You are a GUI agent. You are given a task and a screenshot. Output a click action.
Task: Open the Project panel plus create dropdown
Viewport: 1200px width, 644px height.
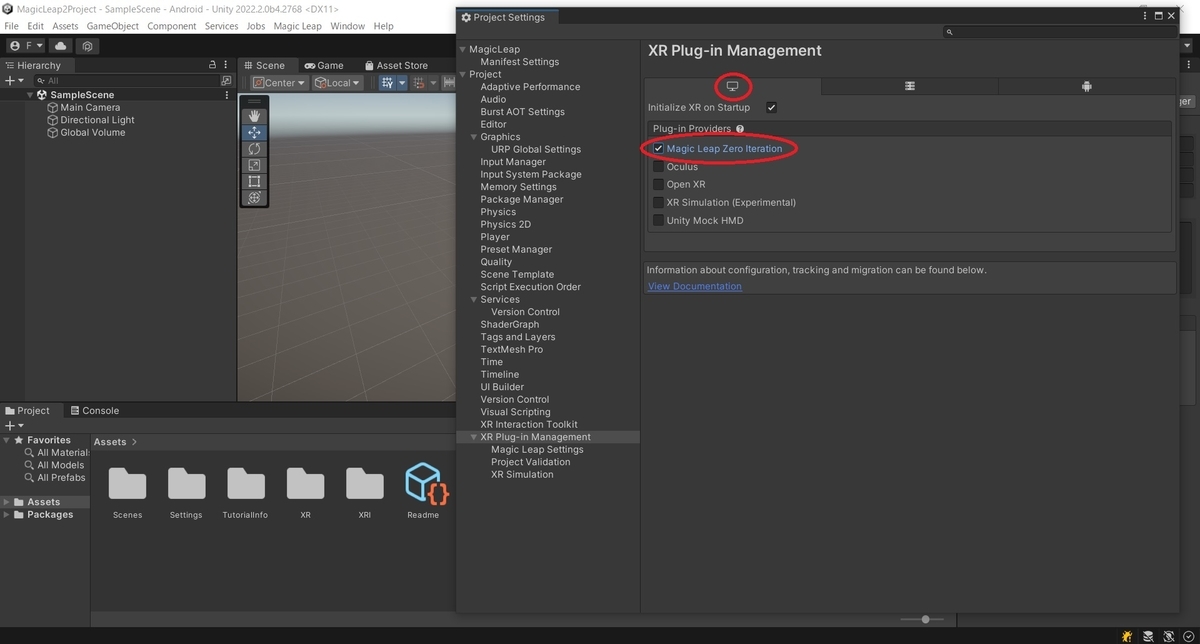point(14,425)
